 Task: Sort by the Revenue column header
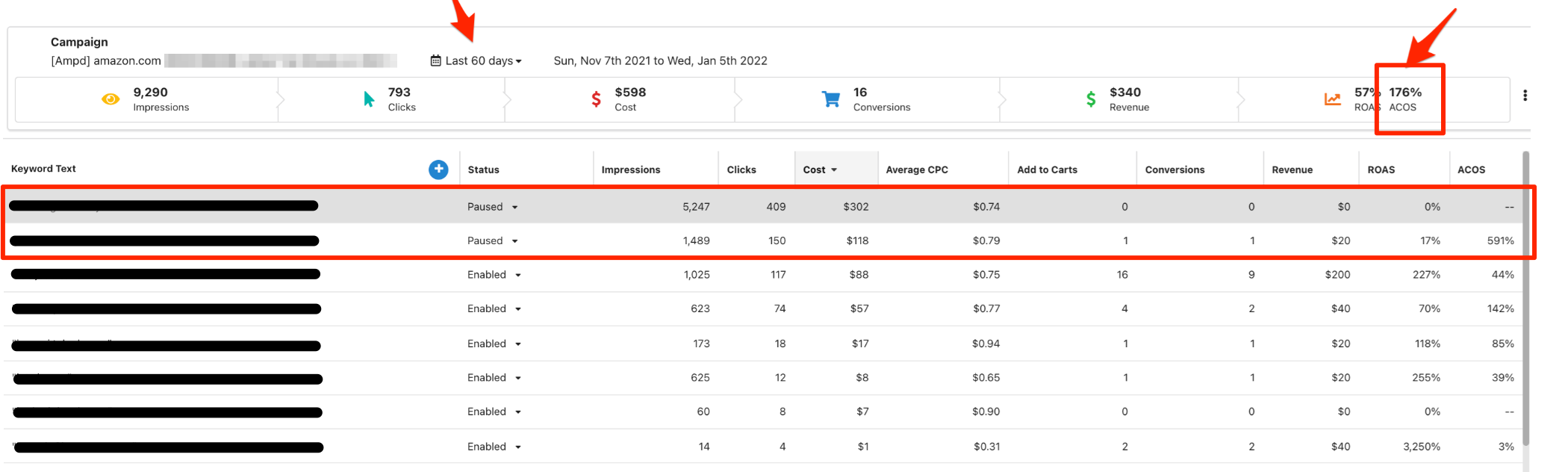pos(1292,170)
